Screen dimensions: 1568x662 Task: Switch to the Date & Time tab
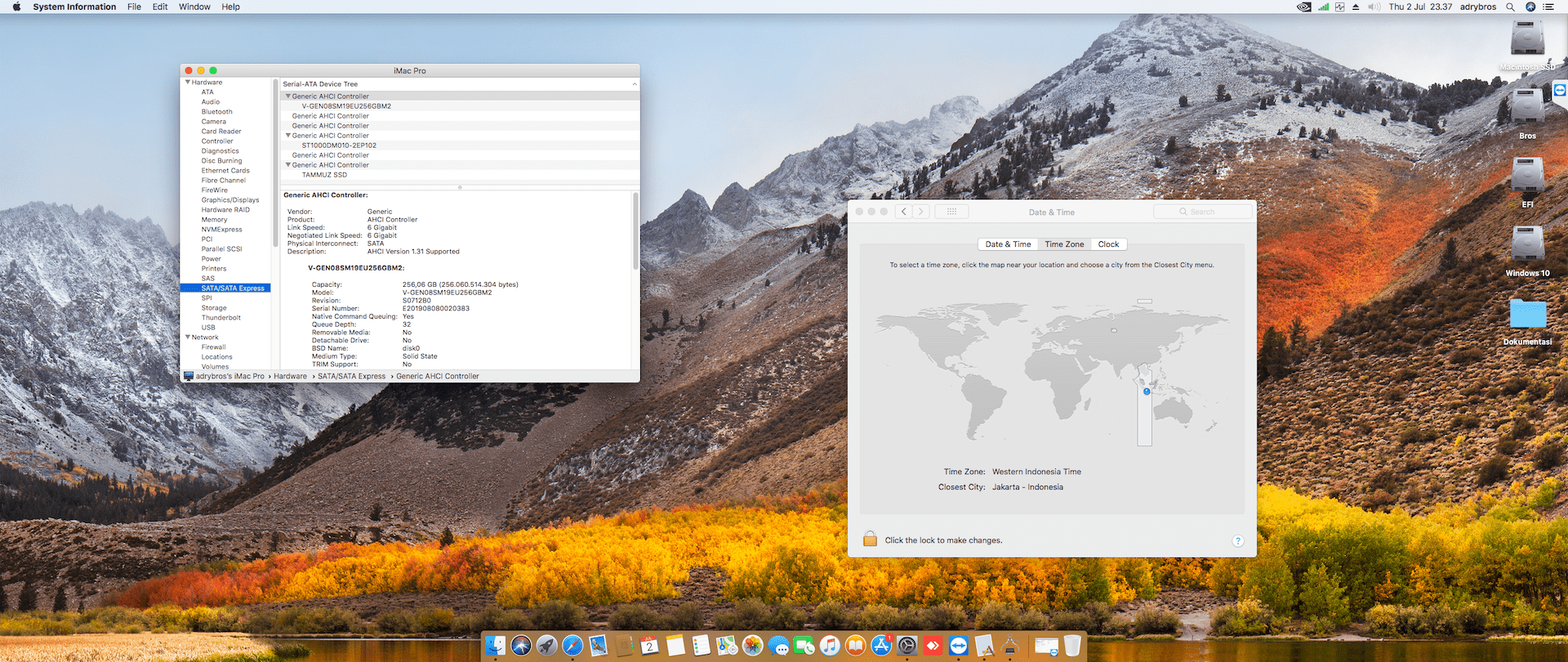coord(1008,244)
